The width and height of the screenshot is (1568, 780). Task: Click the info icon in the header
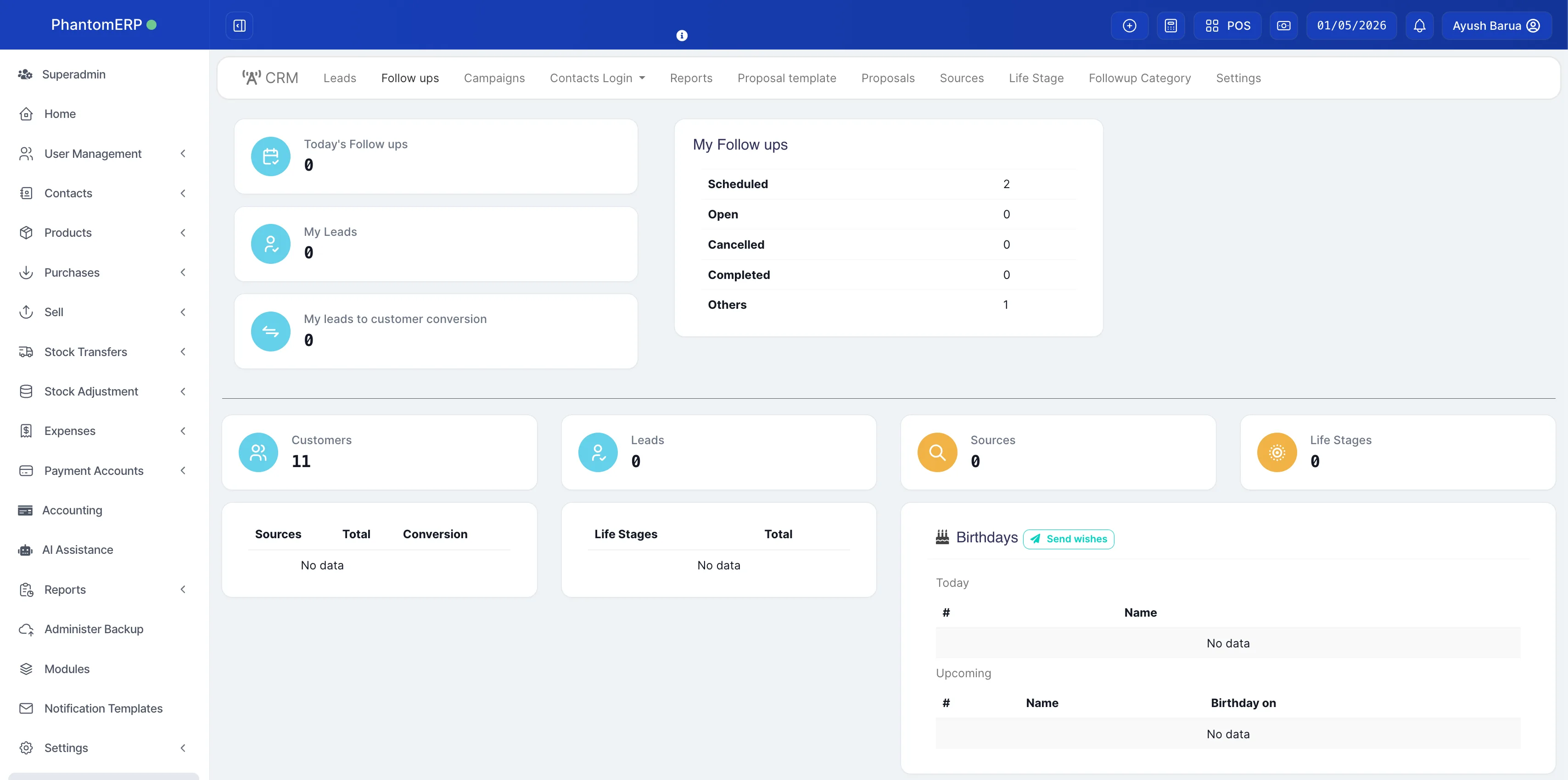682,35
